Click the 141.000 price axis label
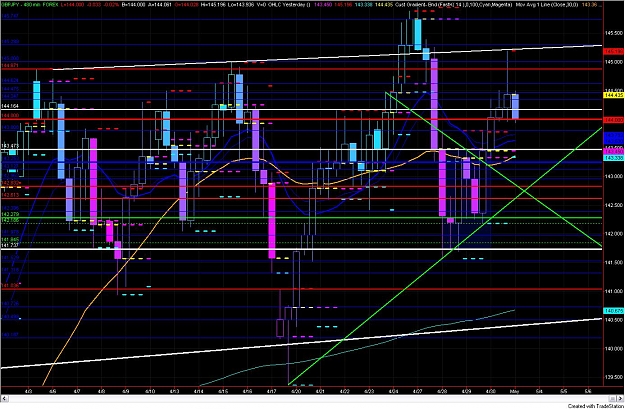625x409 pixels. click(x=614, y=291)
